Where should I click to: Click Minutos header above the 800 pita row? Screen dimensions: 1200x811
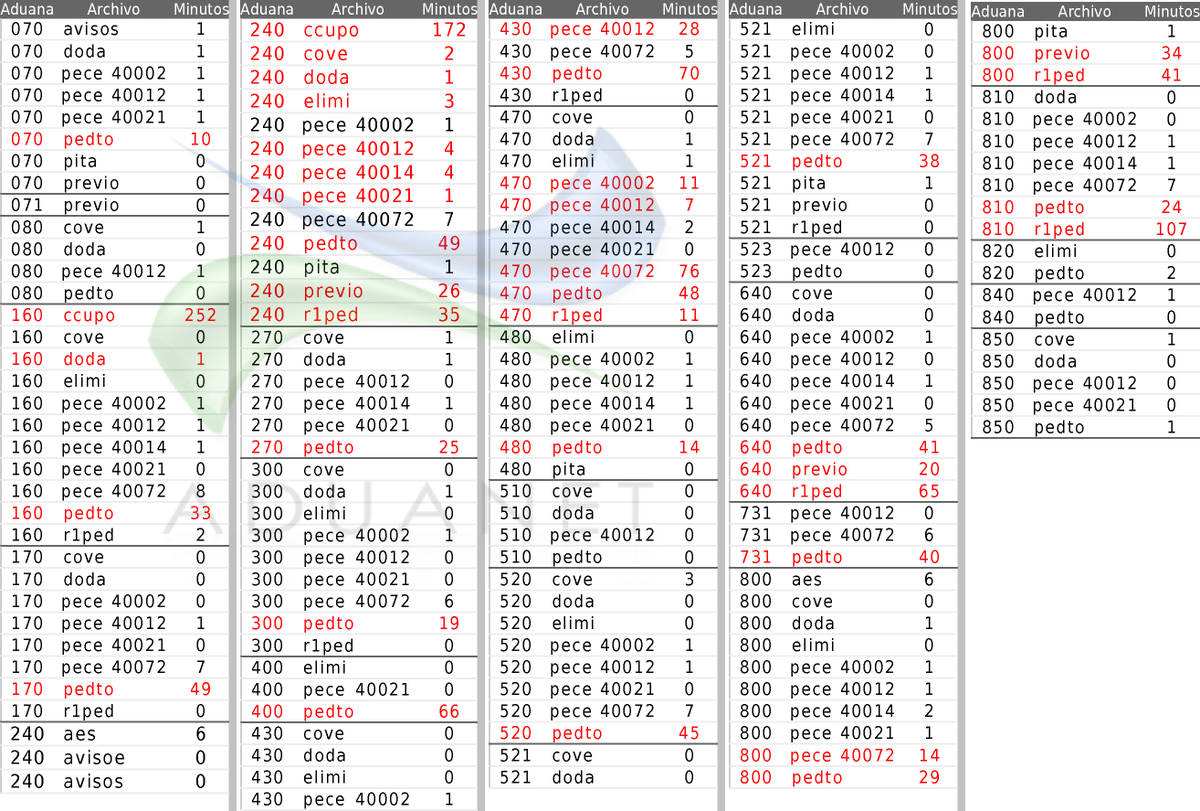click(x=1171, y=12)
